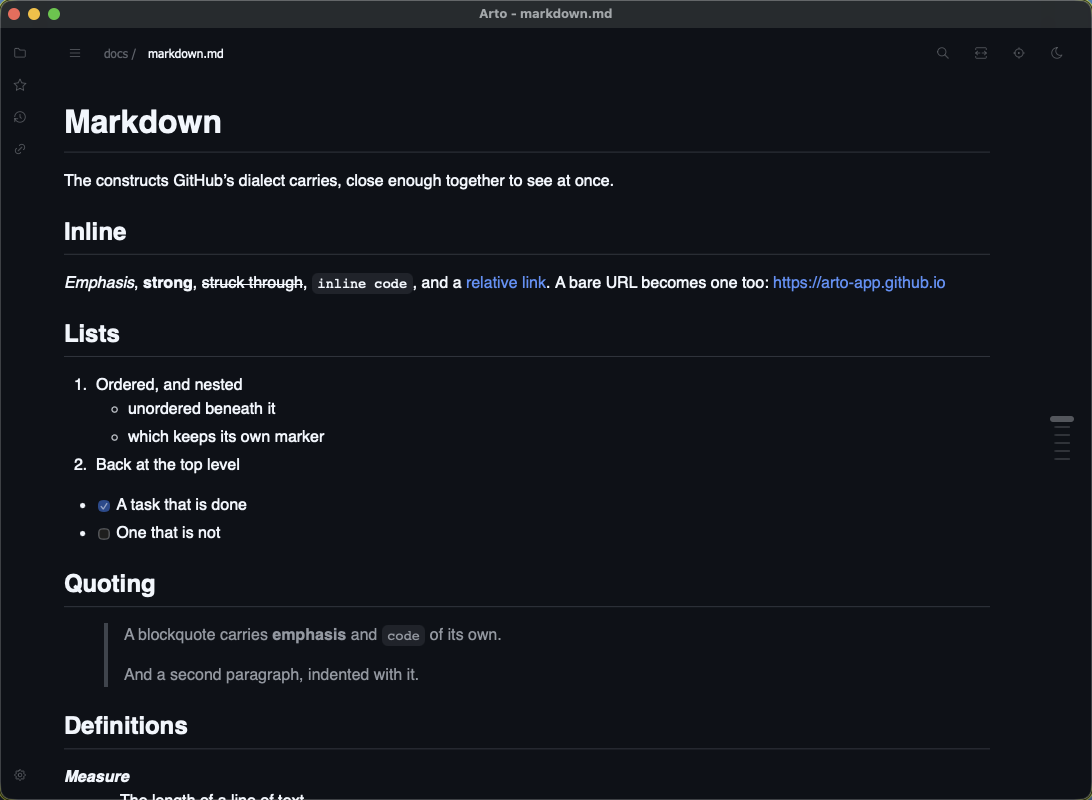Click 'which keeps its own marker' item

226,437
